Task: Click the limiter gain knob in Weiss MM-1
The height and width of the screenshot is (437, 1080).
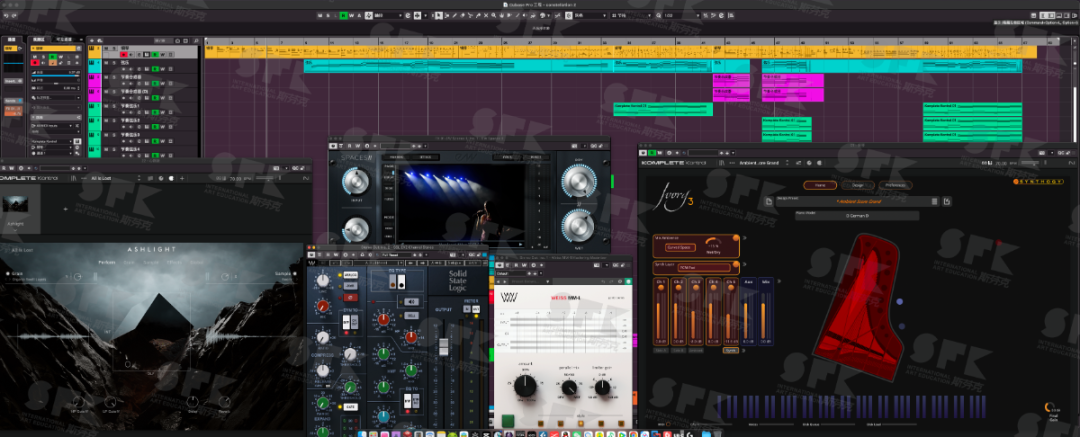Action: [603, 387]
